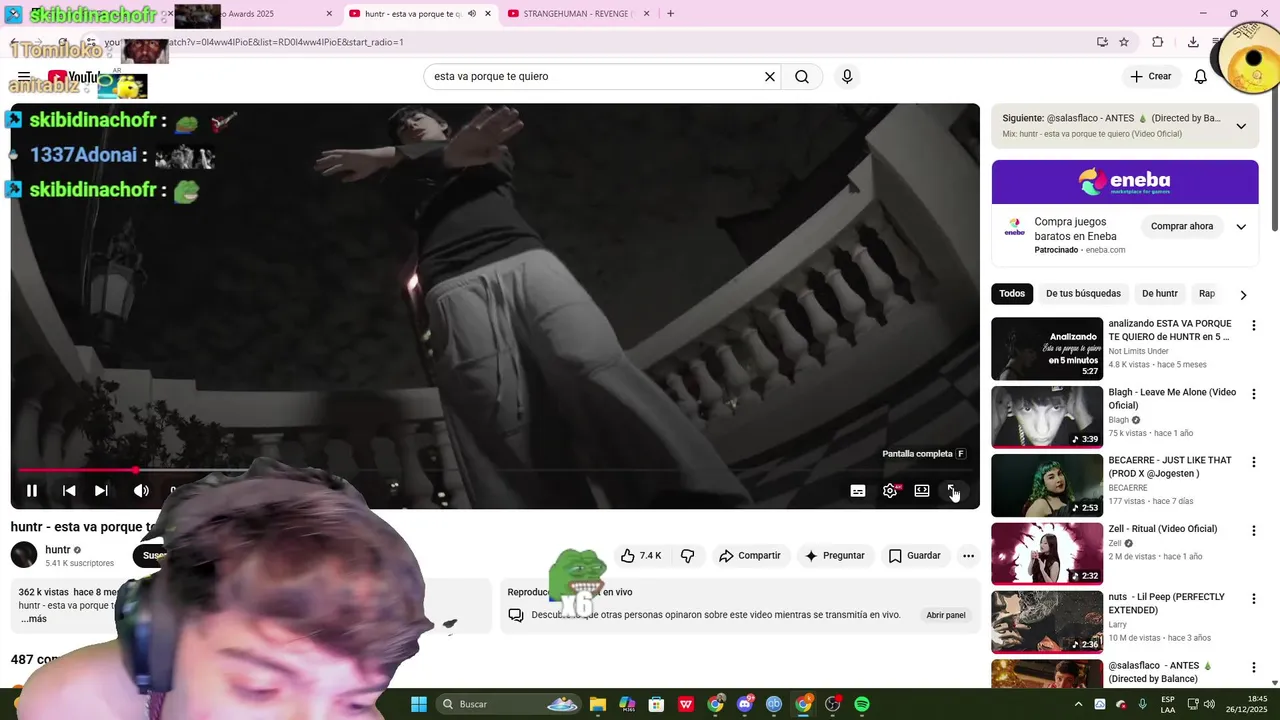Bookmark this page with star icon
Screen dimensions: 1280x720
[x=1124, y=42]
